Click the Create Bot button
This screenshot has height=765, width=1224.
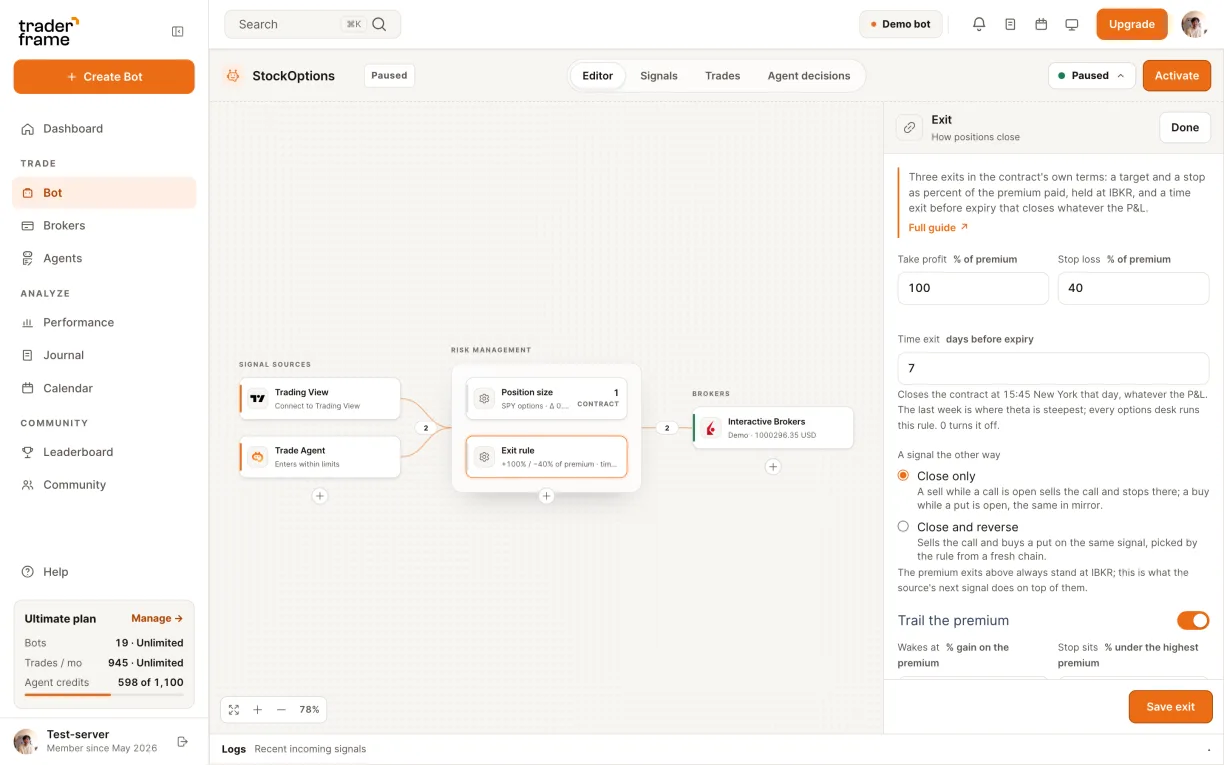pyautogui.click(x=104, y=77)
